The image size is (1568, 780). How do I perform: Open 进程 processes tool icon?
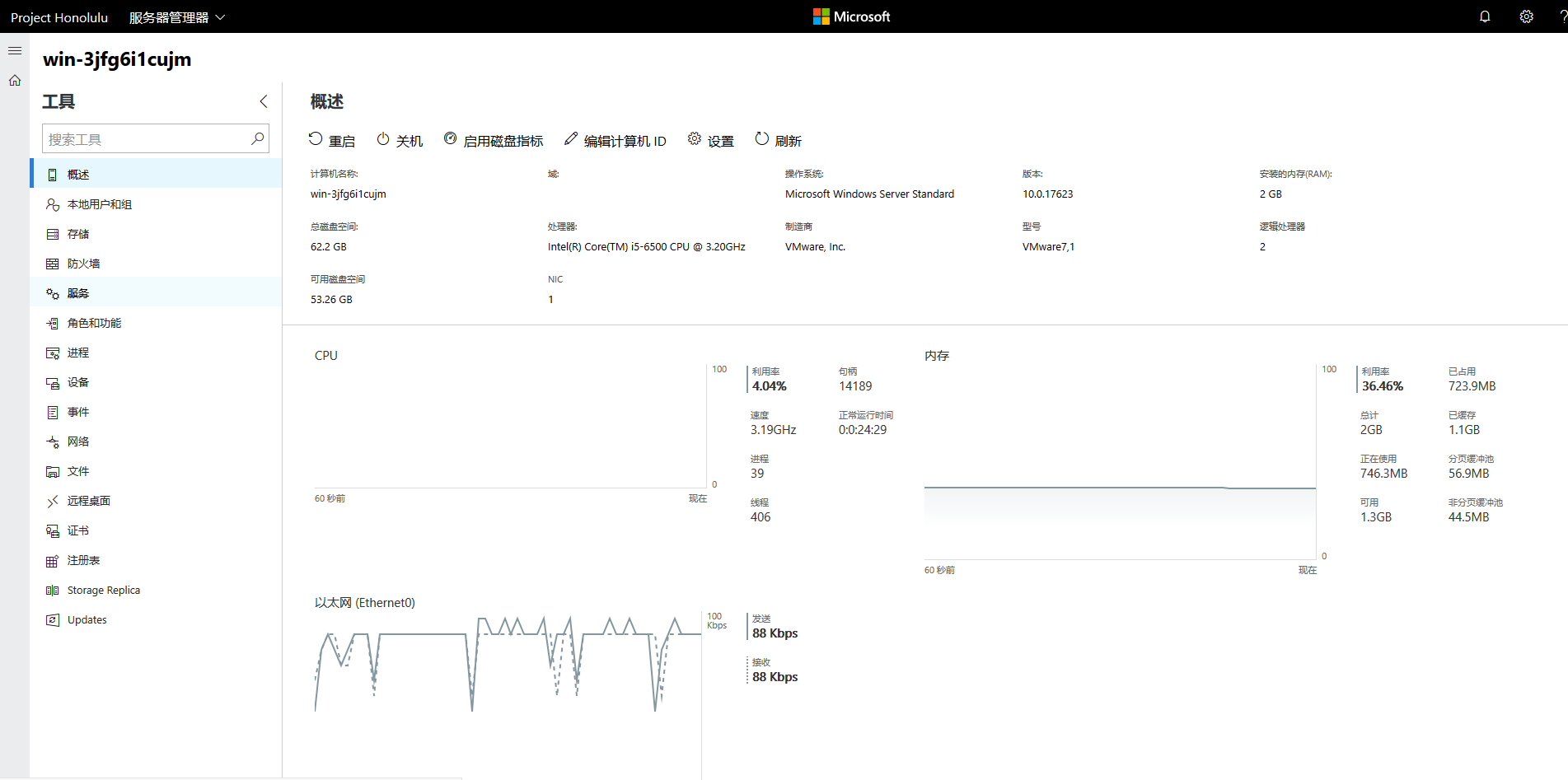[x=53, y=353]
